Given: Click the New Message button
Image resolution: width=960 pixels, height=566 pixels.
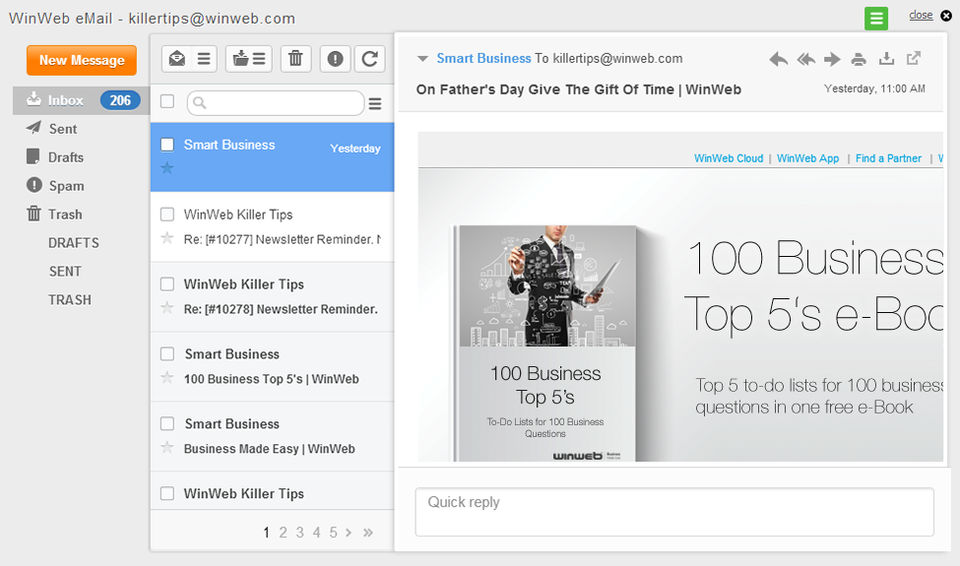Looking at the screenshot, I should pyautogui.click(x=81, y=60).
